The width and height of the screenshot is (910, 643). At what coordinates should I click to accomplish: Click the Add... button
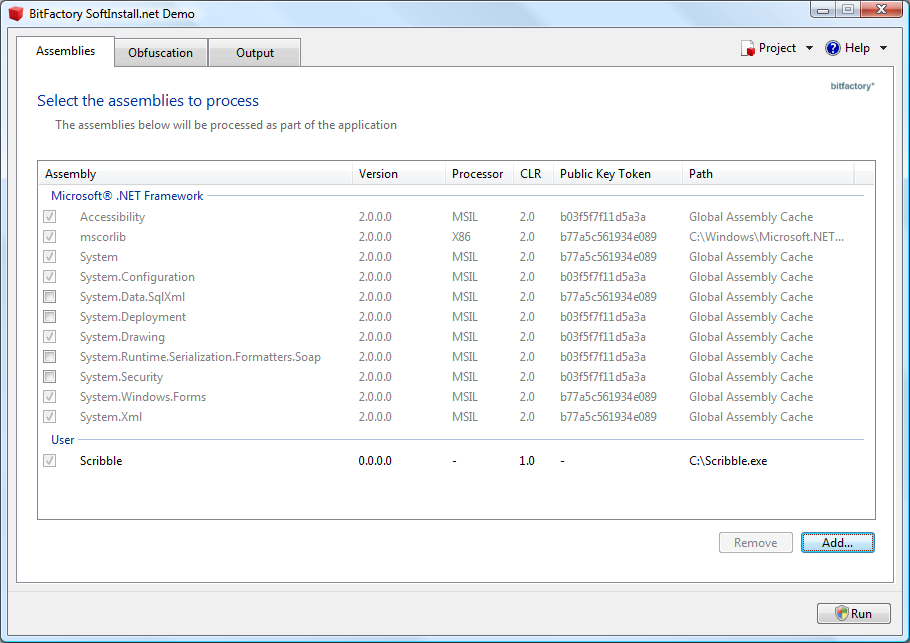(837, 543)
